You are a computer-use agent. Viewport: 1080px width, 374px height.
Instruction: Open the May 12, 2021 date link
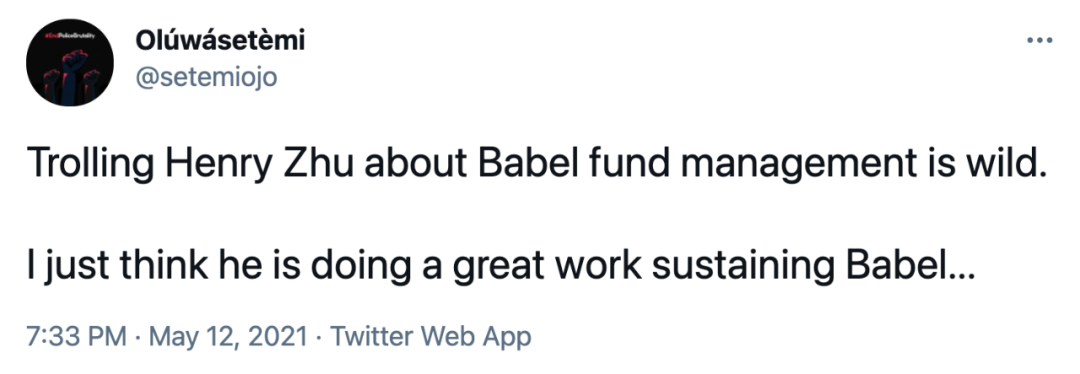pyautogui.click(x=228, y=337)
